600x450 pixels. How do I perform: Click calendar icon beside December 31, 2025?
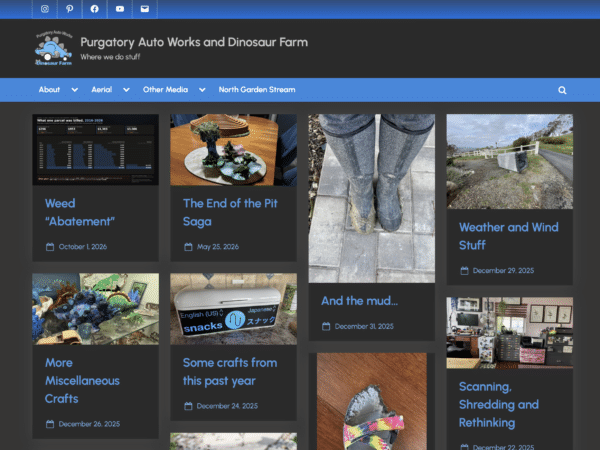coord(326,326)
